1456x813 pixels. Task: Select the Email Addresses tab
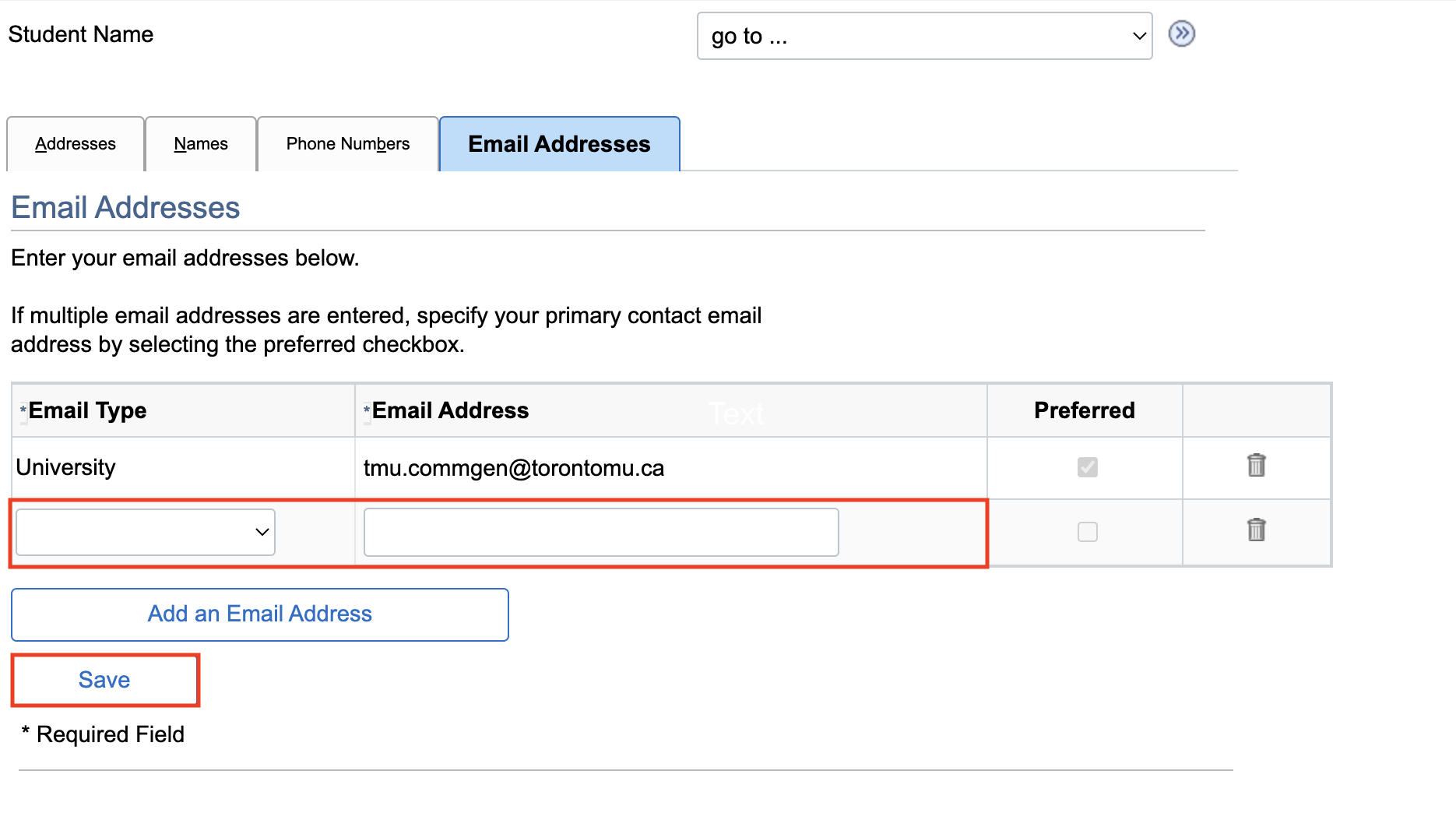click(x=559, y=144)
